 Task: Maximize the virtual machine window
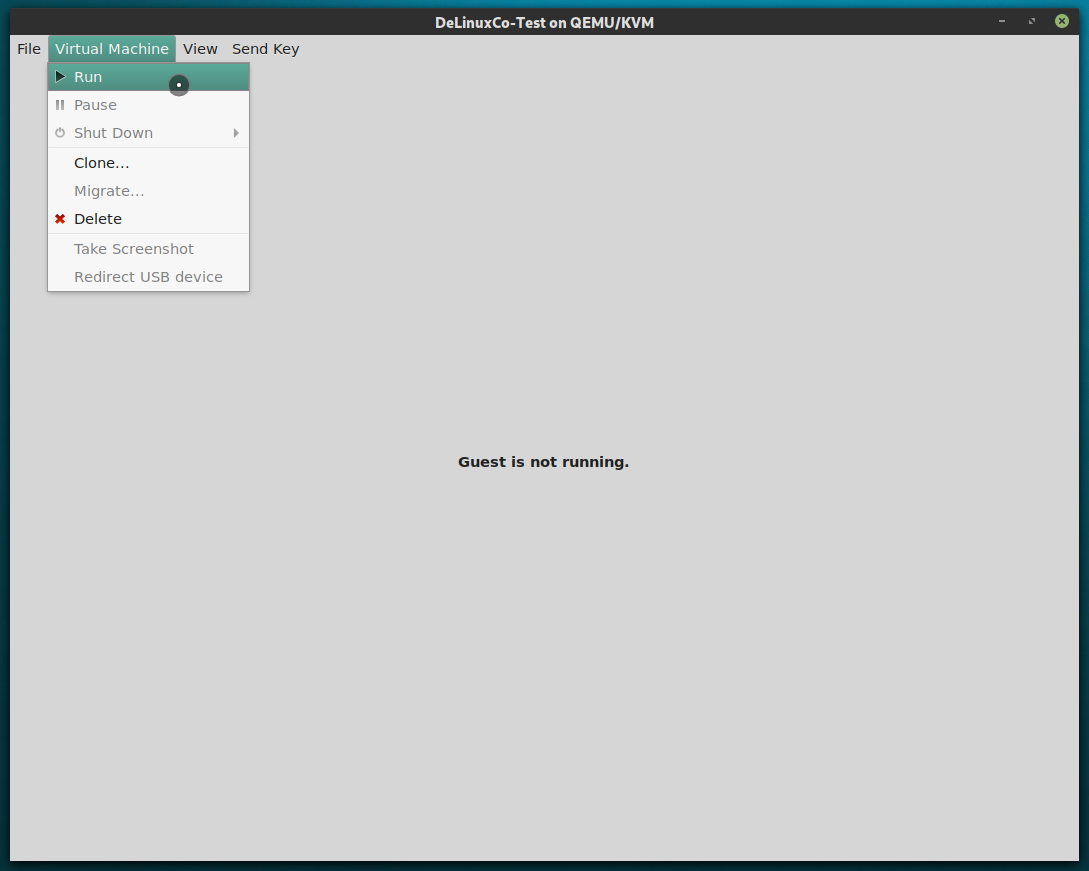(x=1032, y=22)
